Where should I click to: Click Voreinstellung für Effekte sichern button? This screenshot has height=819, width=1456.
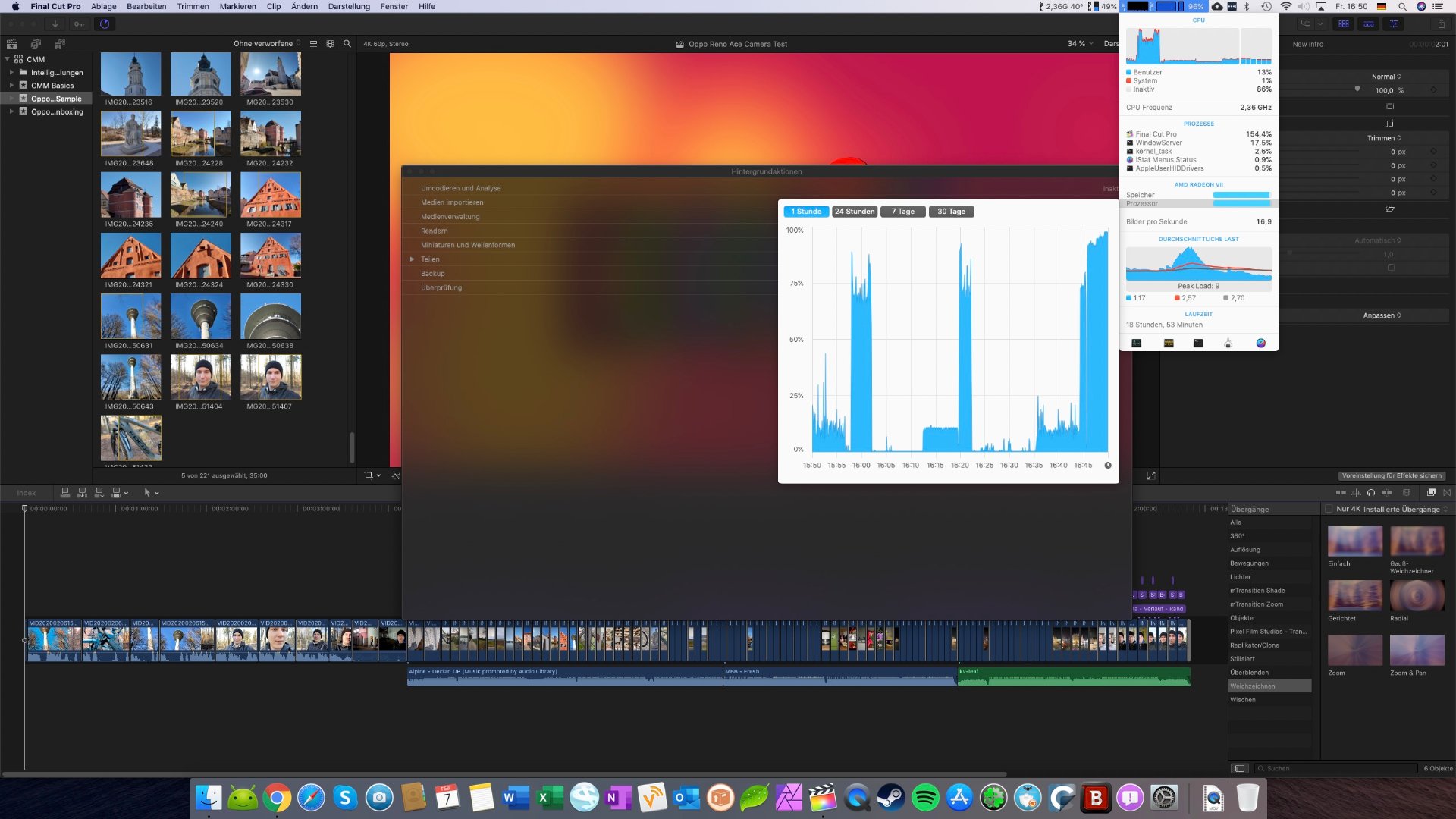(1392, 476)
